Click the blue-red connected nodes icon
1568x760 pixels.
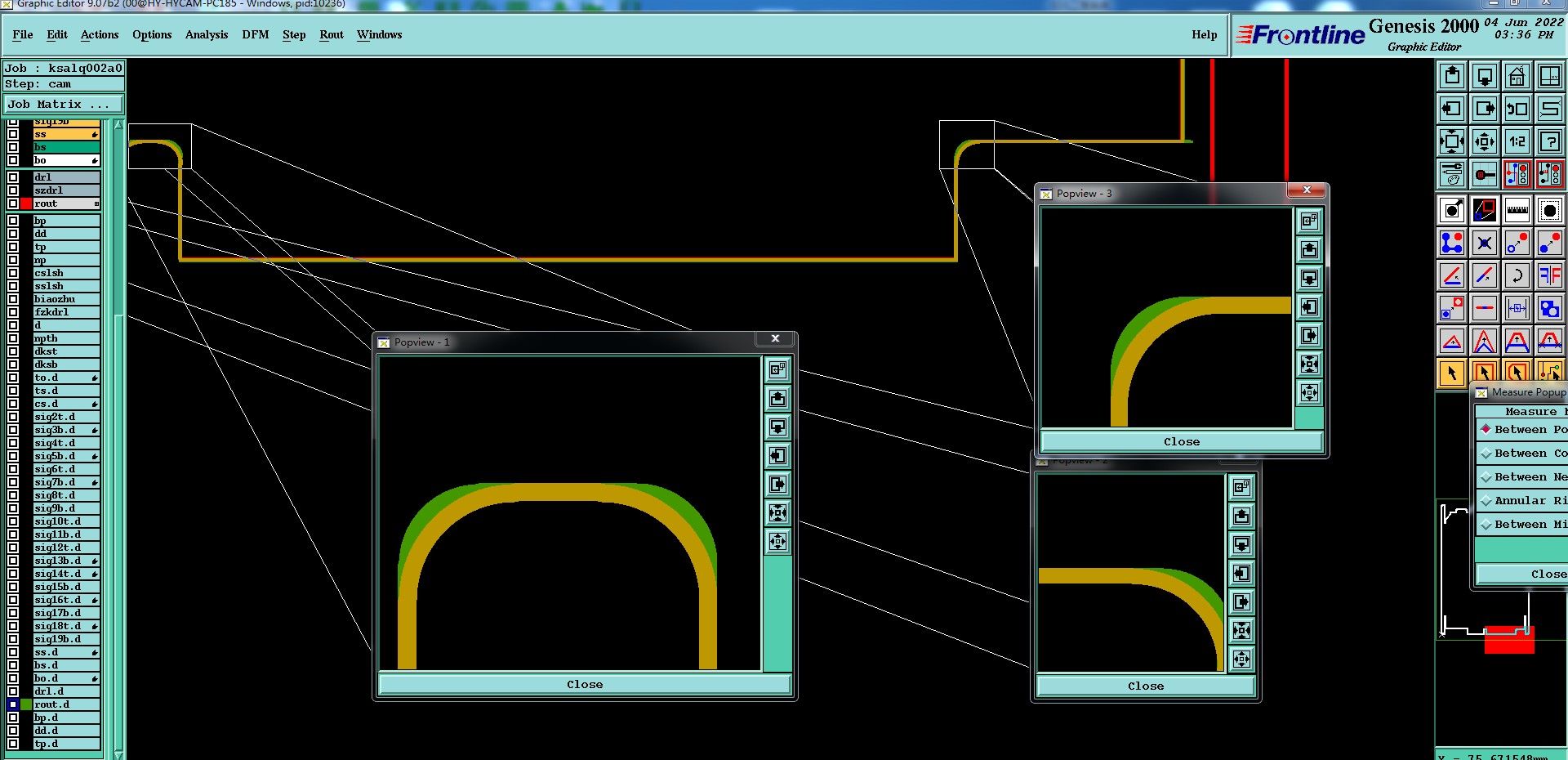click(x=1452, y=243)
